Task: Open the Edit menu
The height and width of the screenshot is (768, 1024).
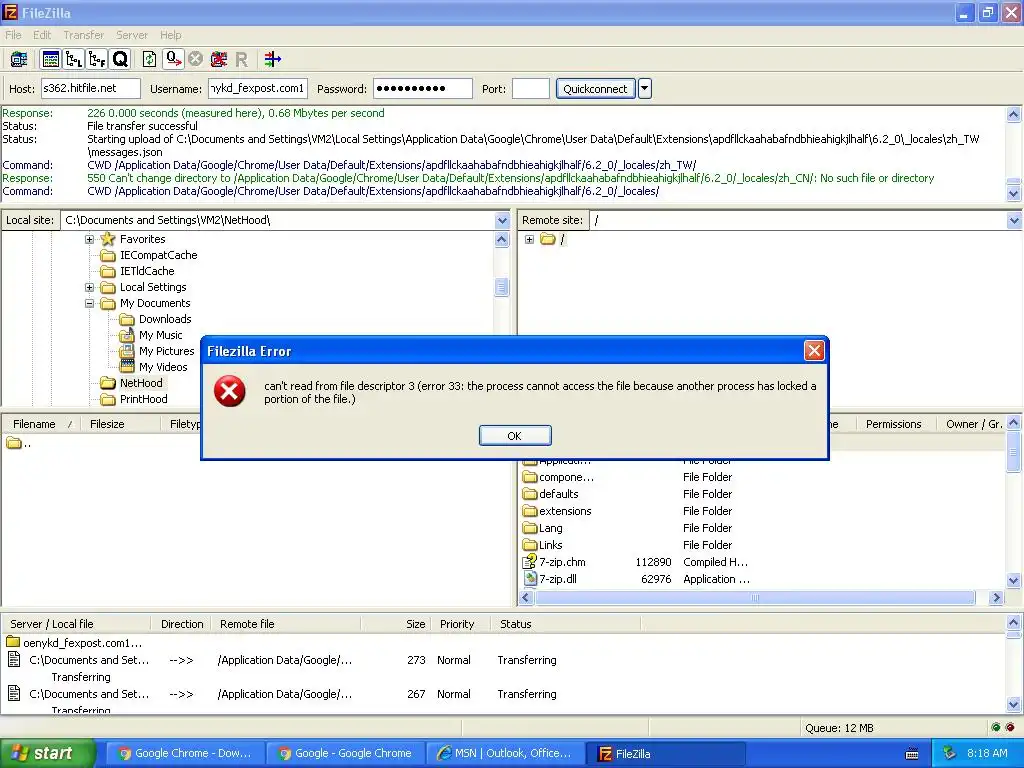Action: pyautogui.click(x=42, y=35)
